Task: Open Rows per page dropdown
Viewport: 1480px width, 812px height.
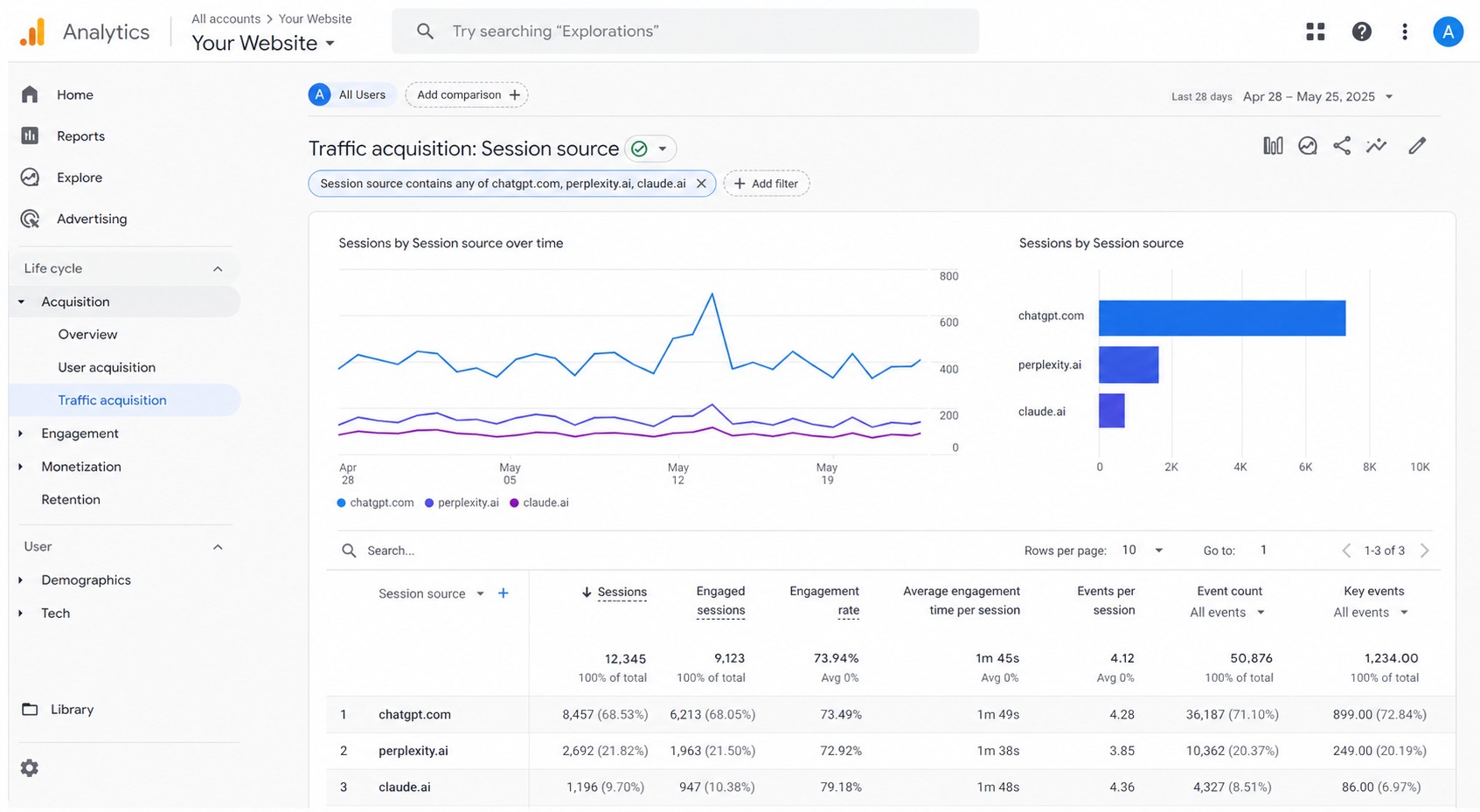Action: (1143, 551)
